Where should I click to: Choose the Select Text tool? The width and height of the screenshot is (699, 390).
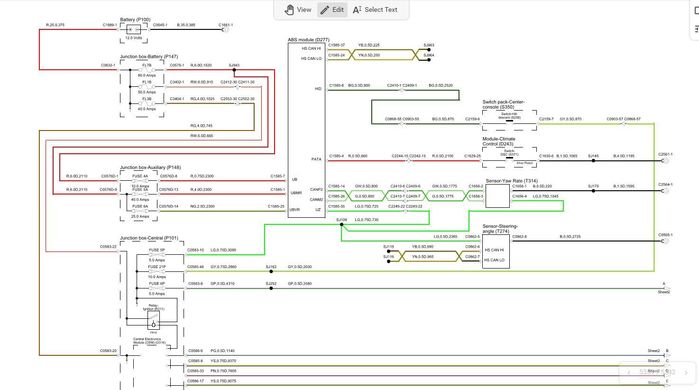coord(375,9)
